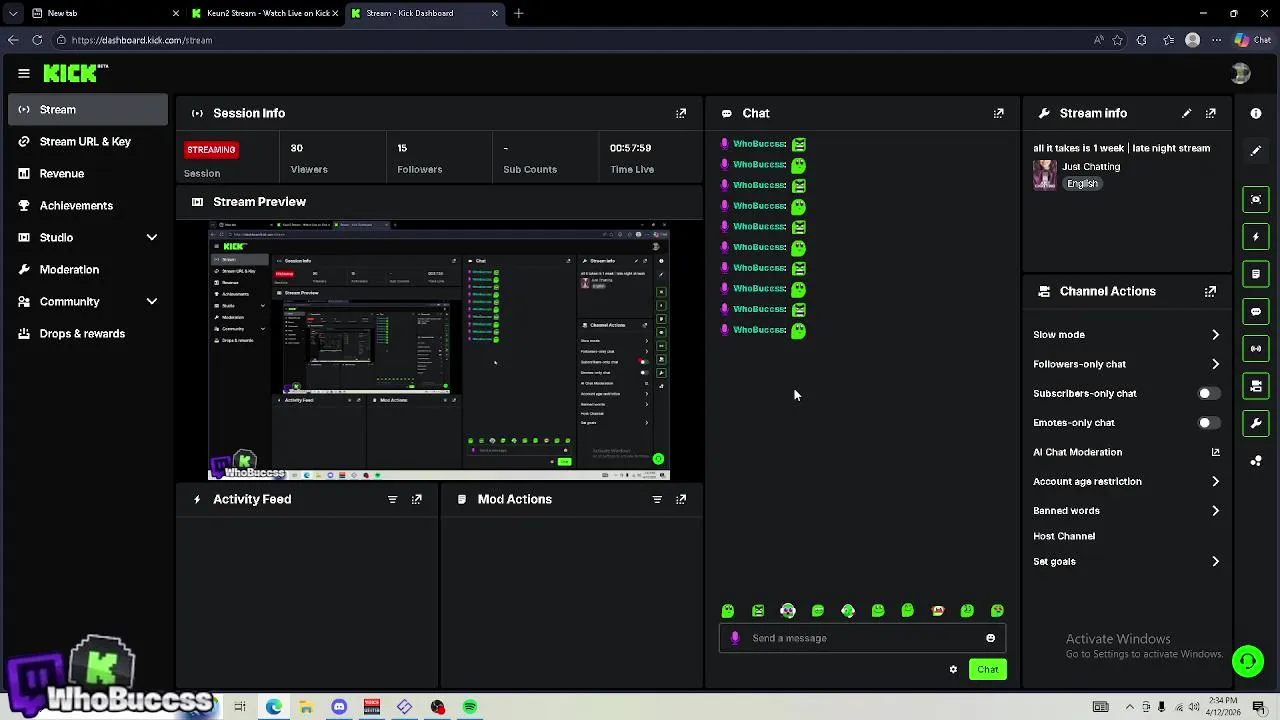Viewport: 1280px width, 720px height.
Task: Open AI Chat Moderation link
Action: (x=1126, y=452)
